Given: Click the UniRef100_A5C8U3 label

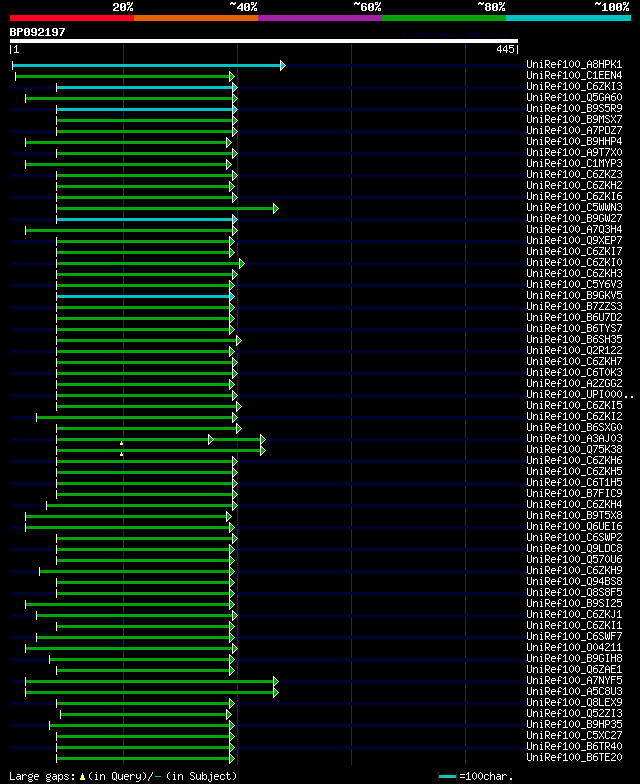Looking at the screenshot, I should coord(574,692).
